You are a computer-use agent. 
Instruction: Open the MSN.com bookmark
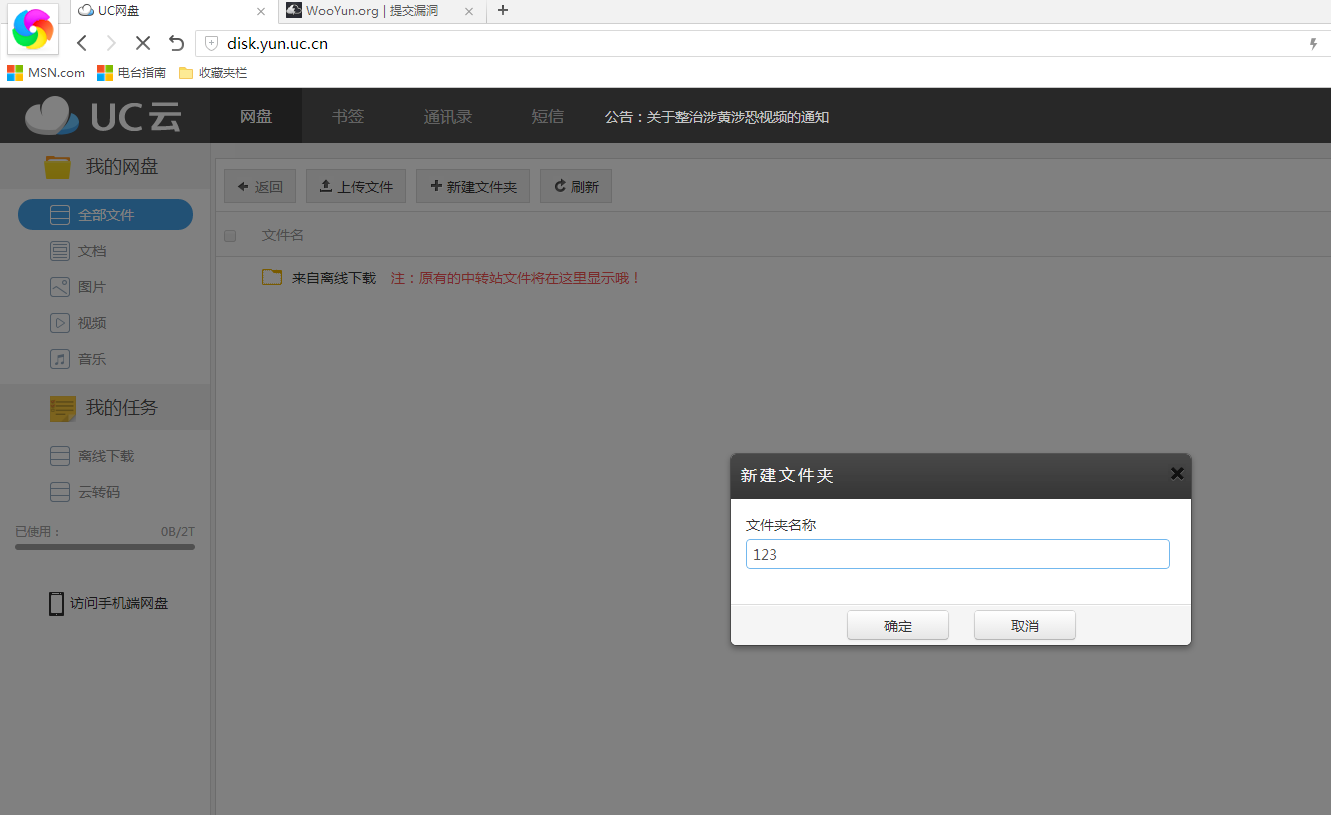click(46, 73)
